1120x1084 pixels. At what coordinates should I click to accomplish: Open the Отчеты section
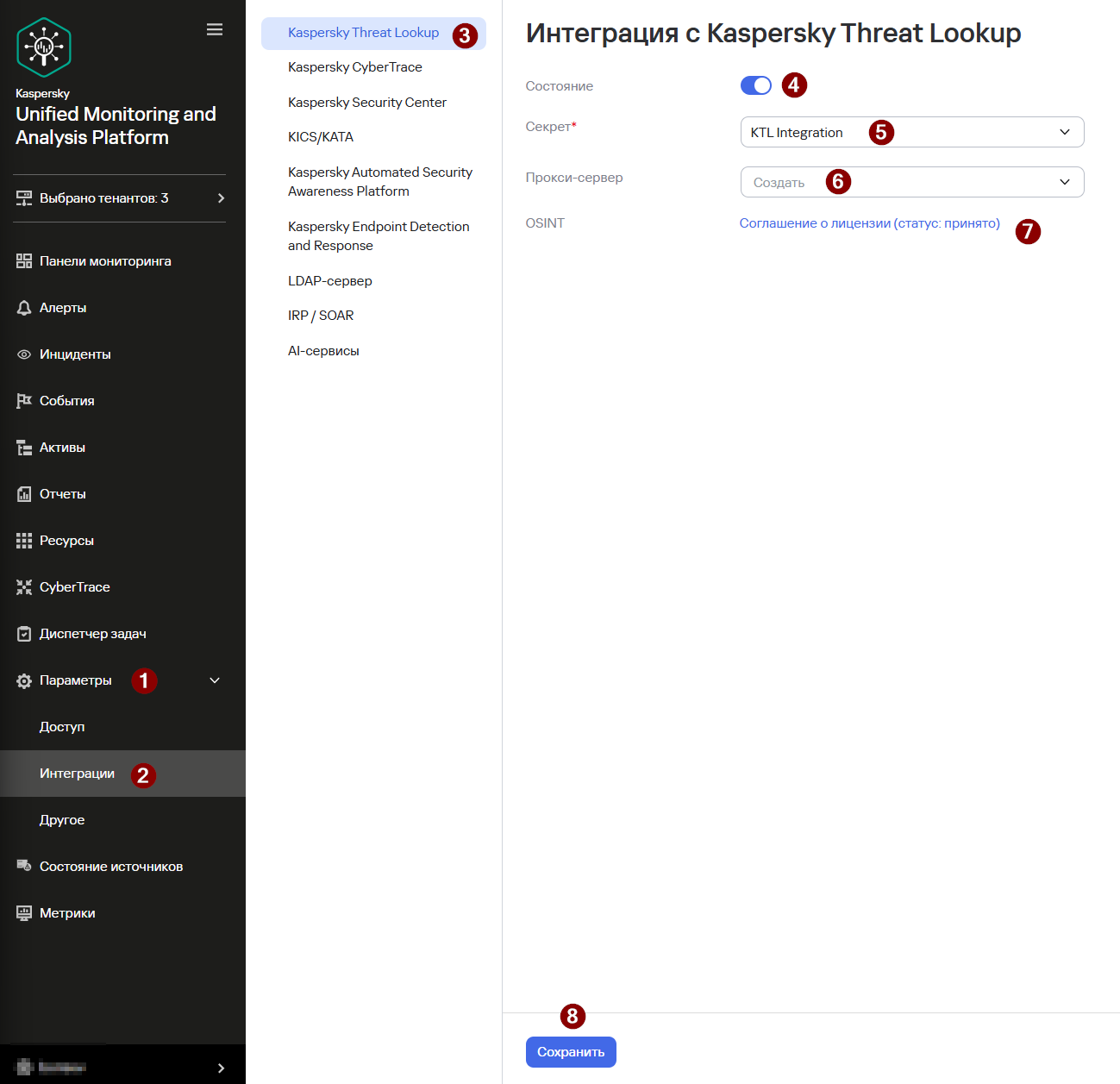[x=63, y=494]
